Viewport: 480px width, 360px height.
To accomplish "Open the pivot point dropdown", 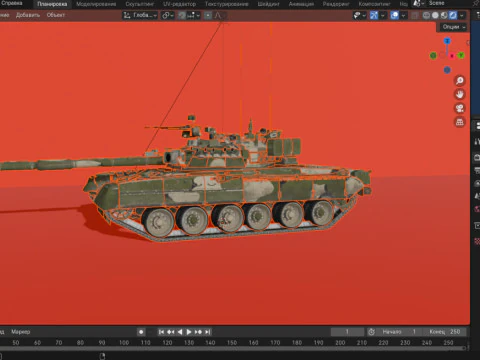I will pos(168,15).
